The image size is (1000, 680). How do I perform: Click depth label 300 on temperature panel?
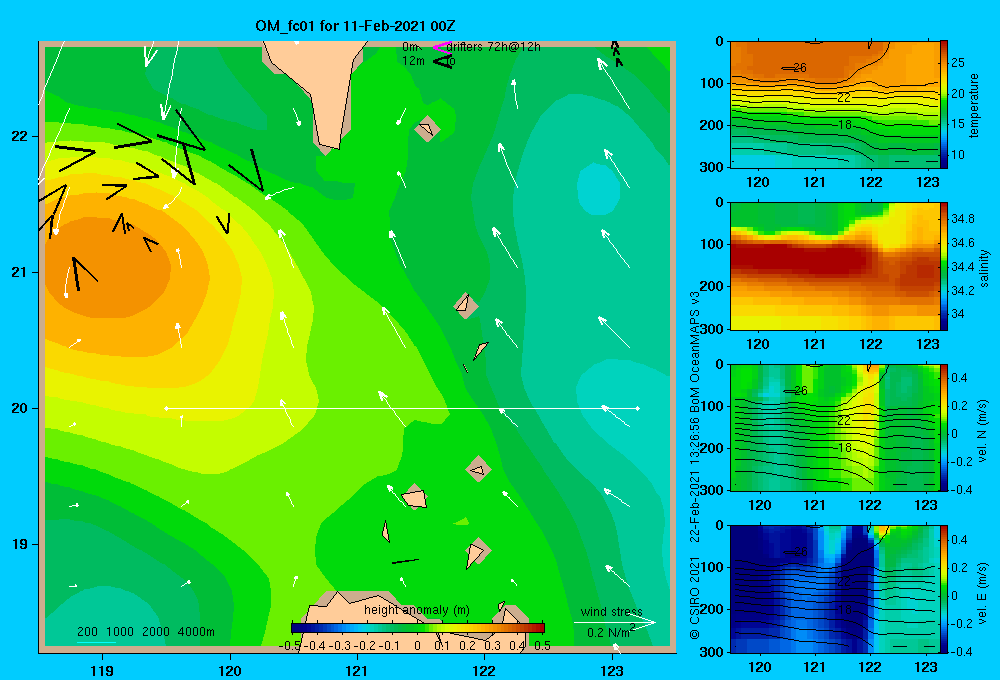[712, 167]
